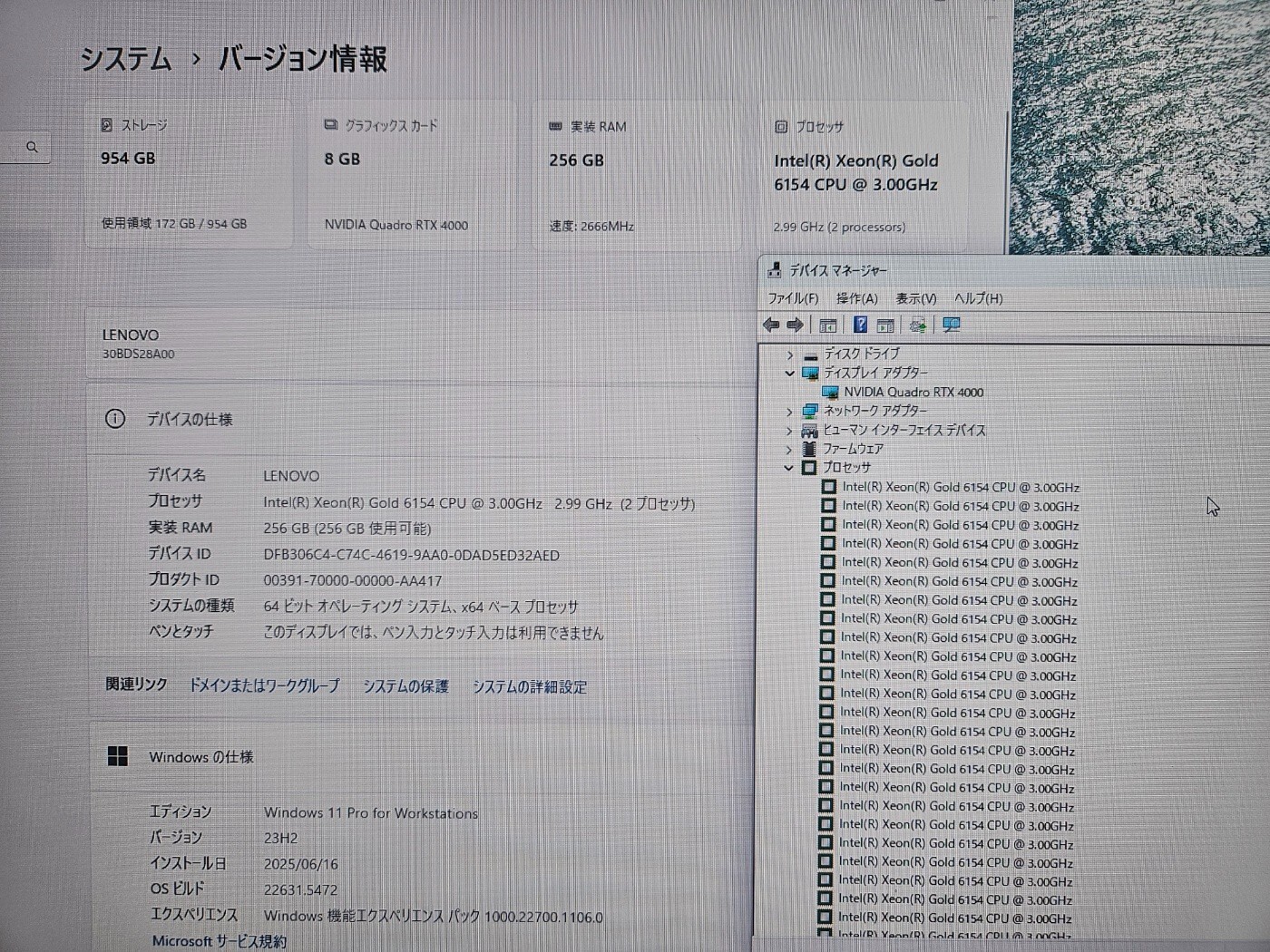Screen dimensions: 1270x952
Task: Click the 64 ビット オペレーティング システム text
Action: click(420, 607)
